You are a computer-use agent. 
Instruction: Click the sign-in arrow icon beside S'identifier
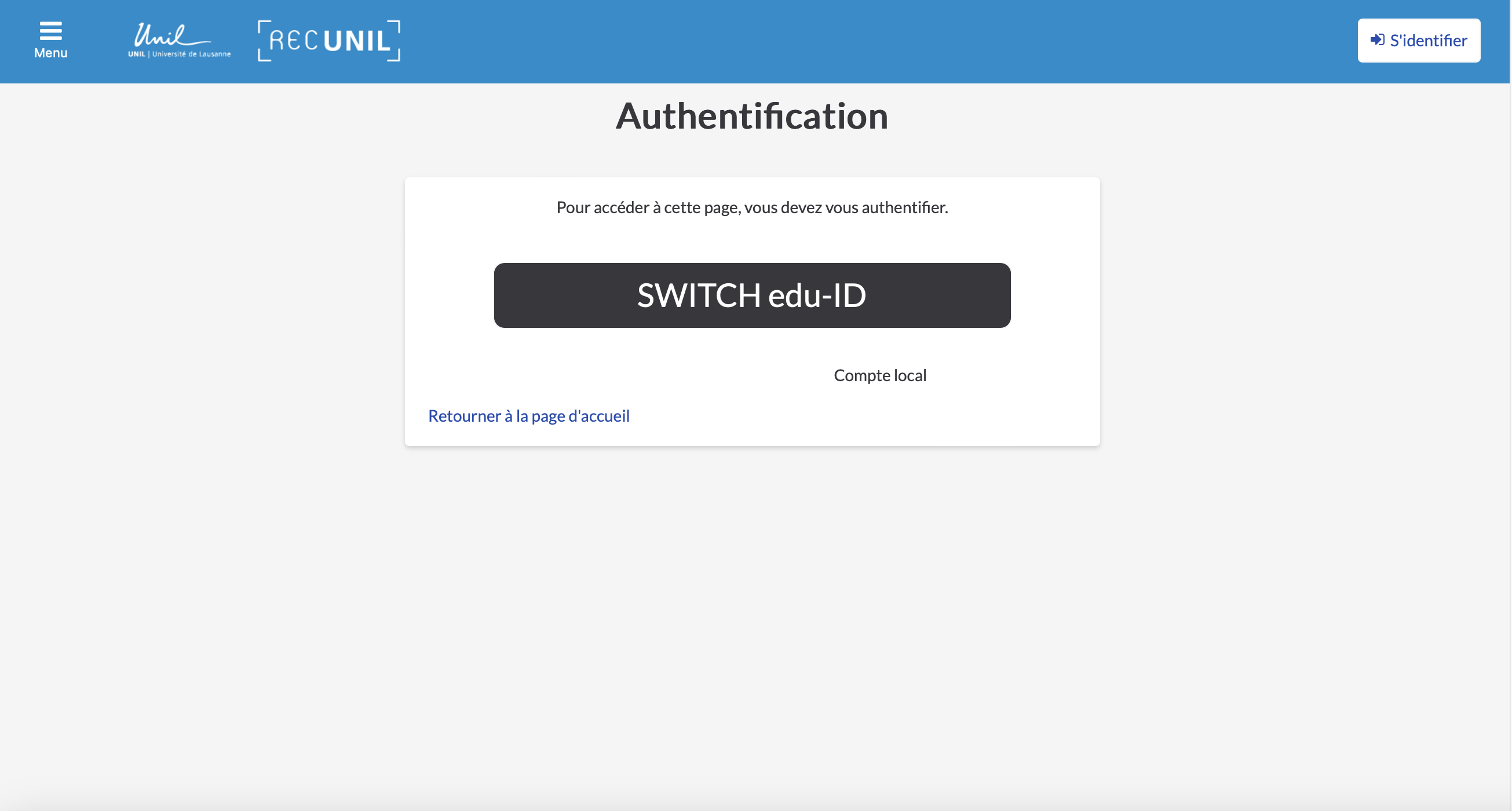click(x=1377, y=40)
